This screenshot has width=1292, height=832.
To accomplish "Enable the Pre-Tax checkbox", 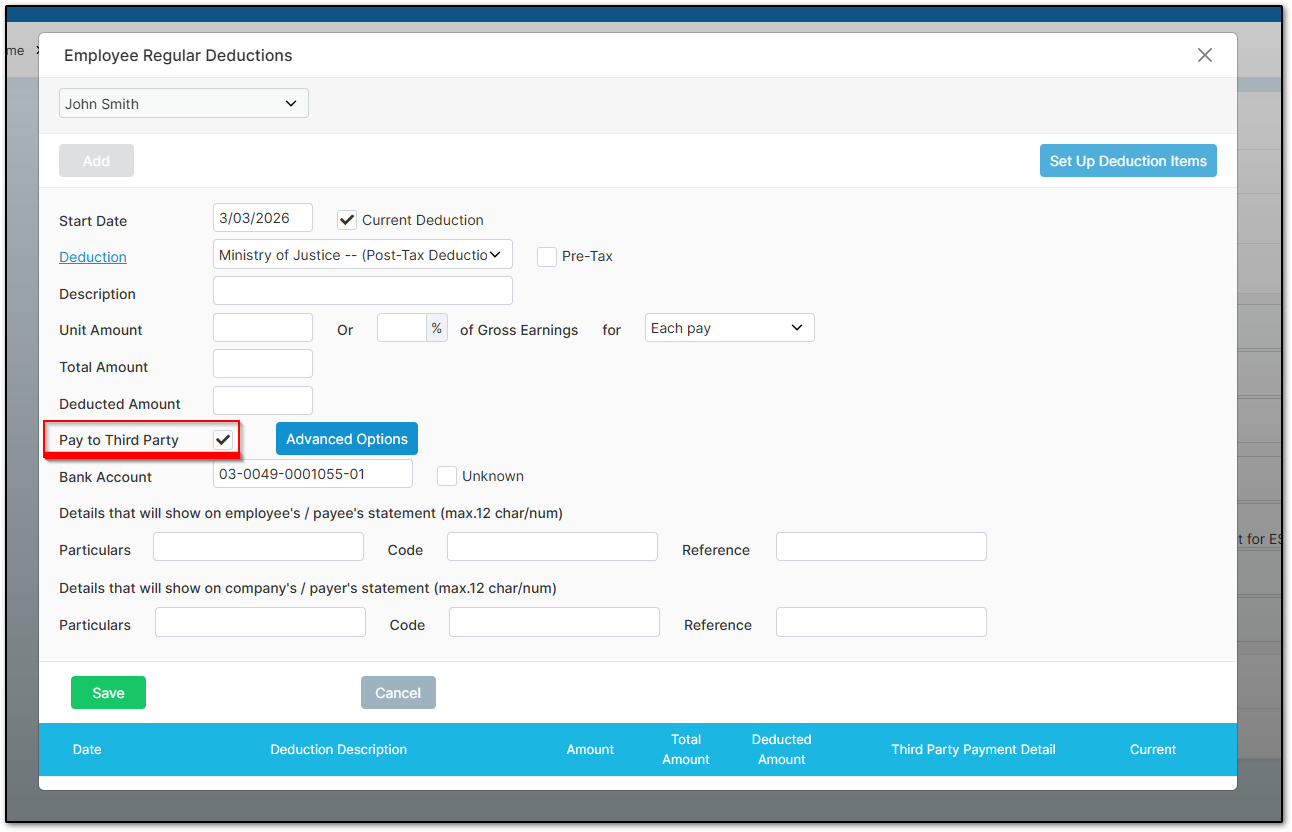I will [x=547, y=256].
